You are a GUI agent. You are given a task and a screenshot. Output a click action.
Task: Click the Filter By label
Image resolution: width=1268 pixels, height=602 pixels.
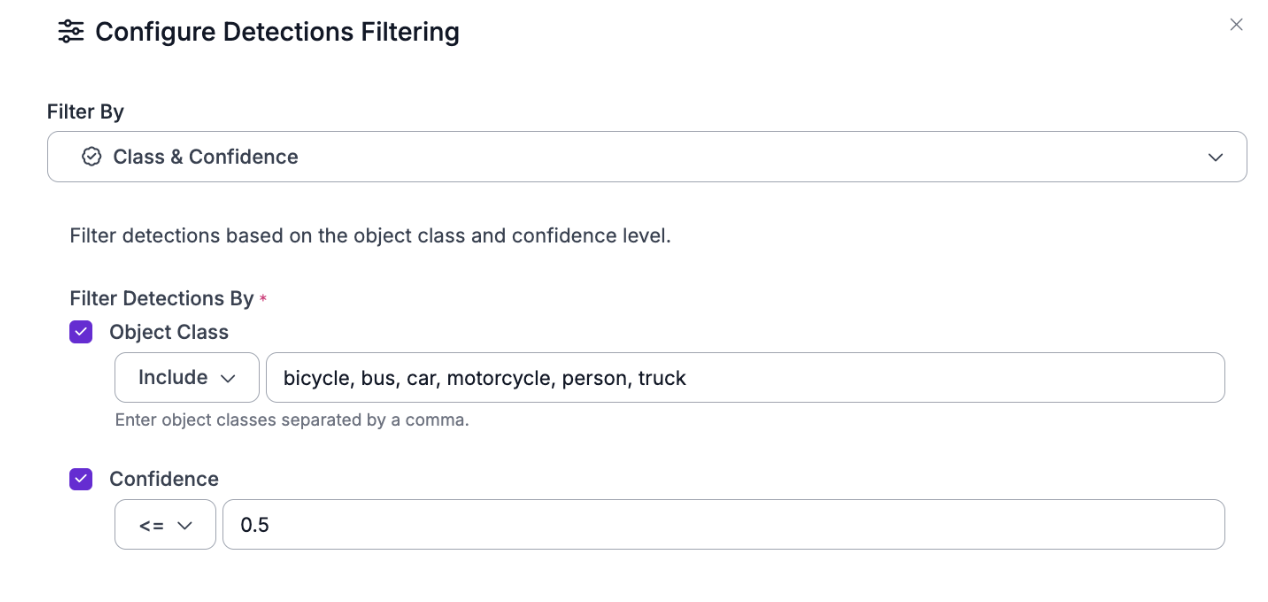85,112
